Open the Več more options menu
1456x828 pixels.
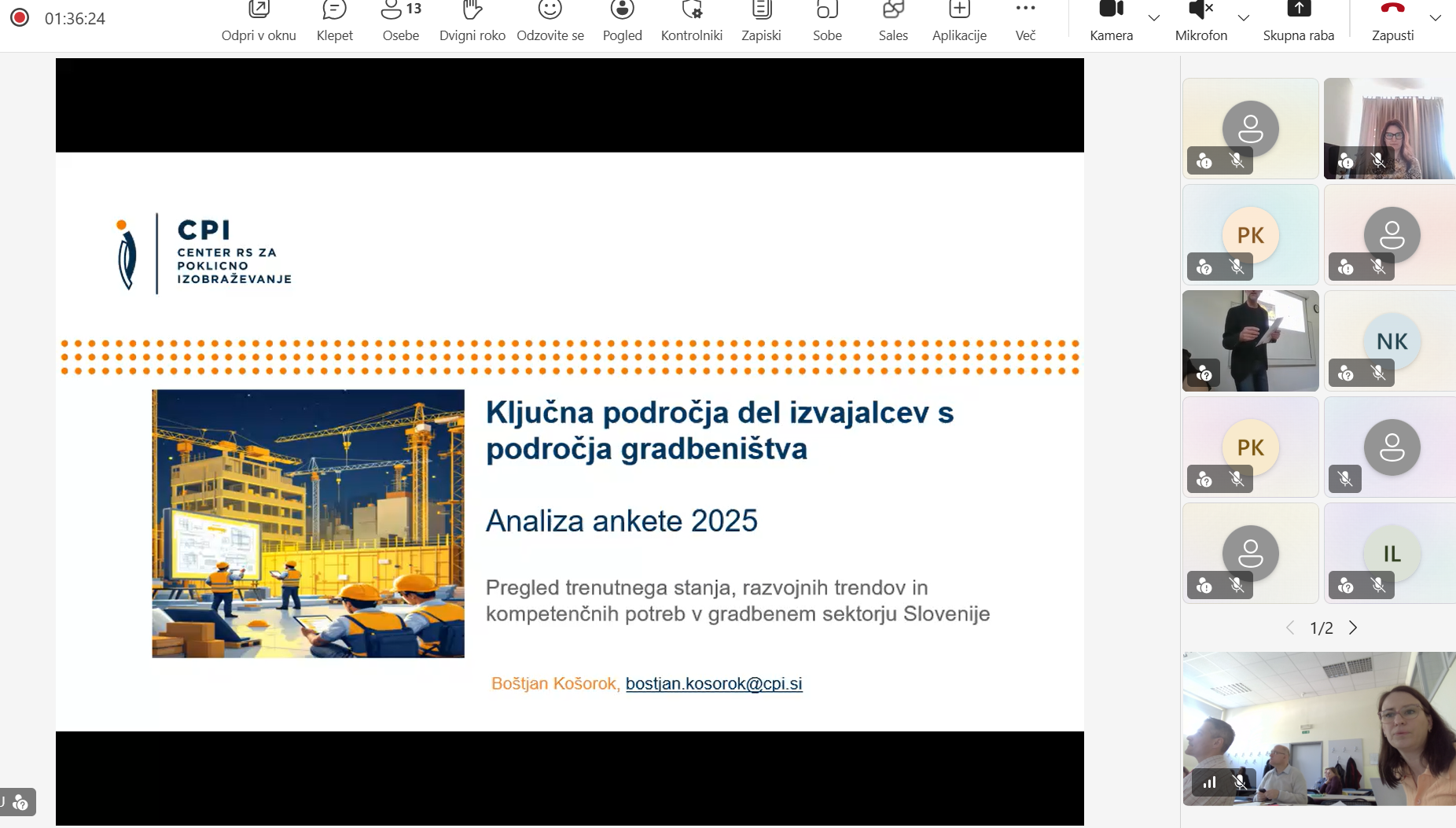(1025, 20)
